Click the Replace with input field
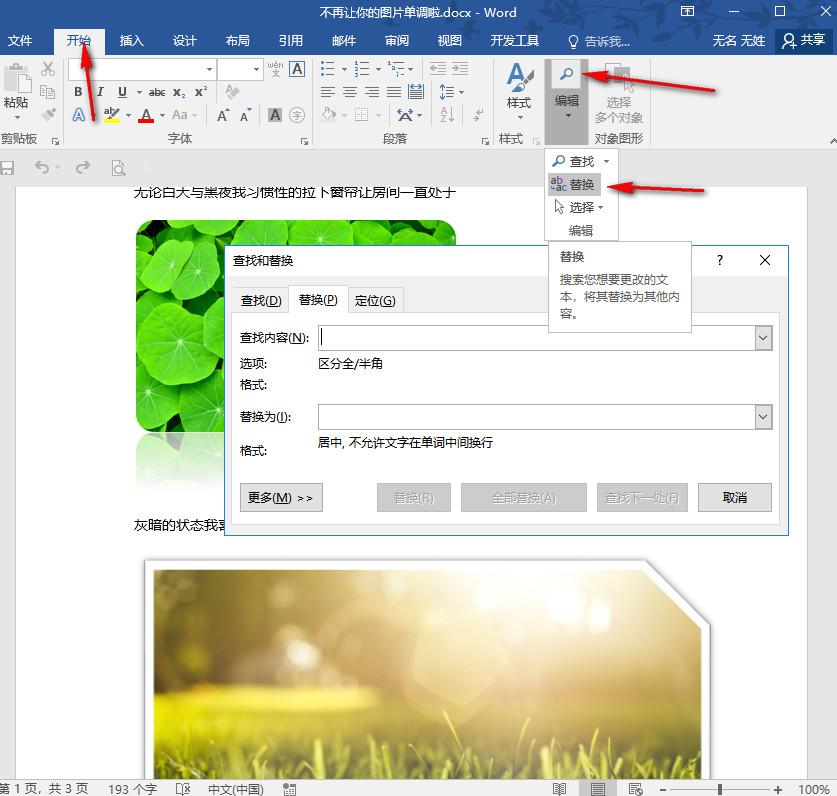This screenshot has width=837, height=796. pyautogui.click(x=536, y=417)
